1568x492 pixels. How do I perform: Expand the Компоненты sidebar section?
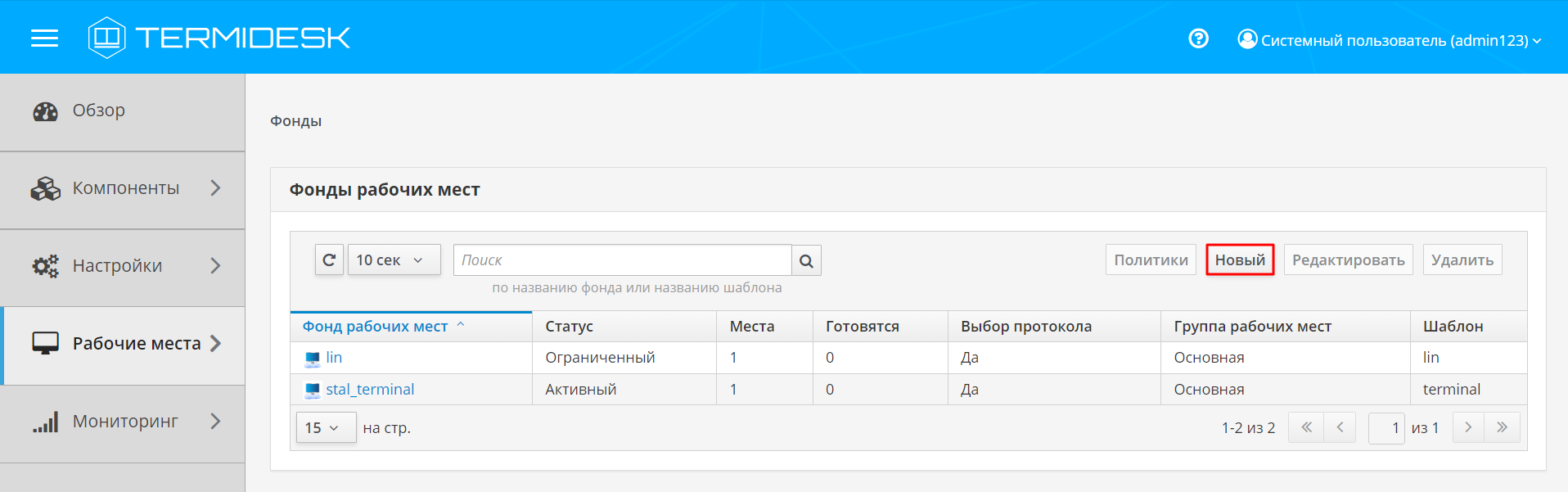point(123,188)
